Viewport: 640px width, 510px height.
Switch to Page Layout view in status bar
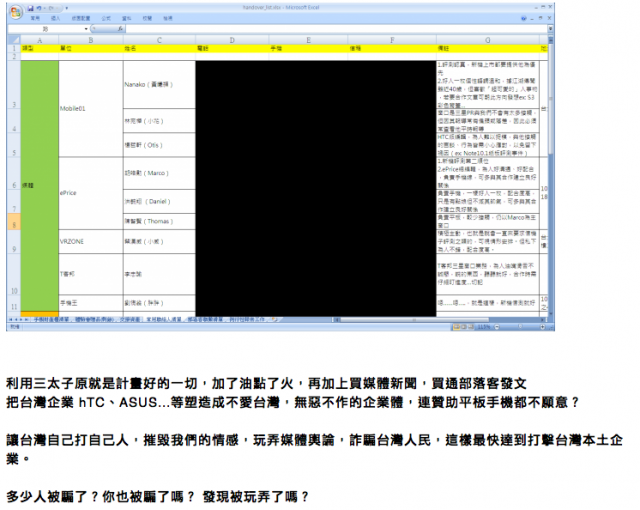coord(464,327)
